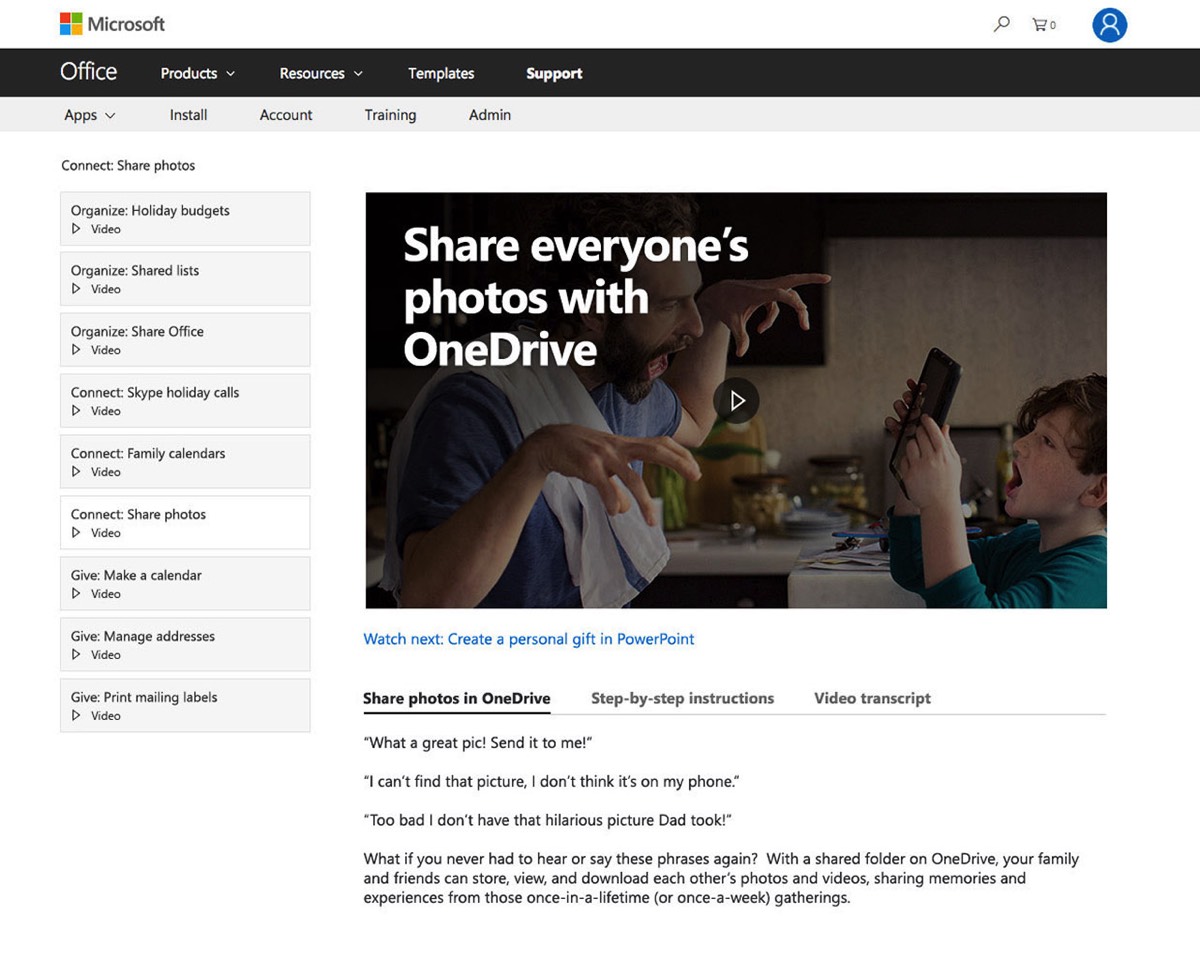Click play icon under Holiday budgets
The image size is (1200, 960).
(x=76, y=229)
